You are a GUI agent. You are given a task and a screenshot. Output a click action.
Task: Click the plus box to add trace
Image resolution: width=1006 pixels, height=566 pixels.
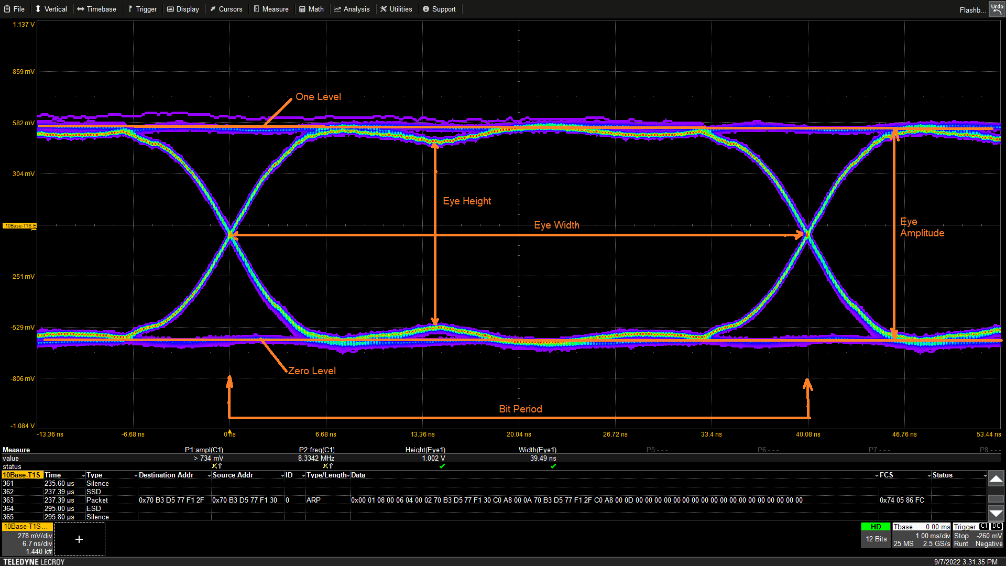pos(78,538)
